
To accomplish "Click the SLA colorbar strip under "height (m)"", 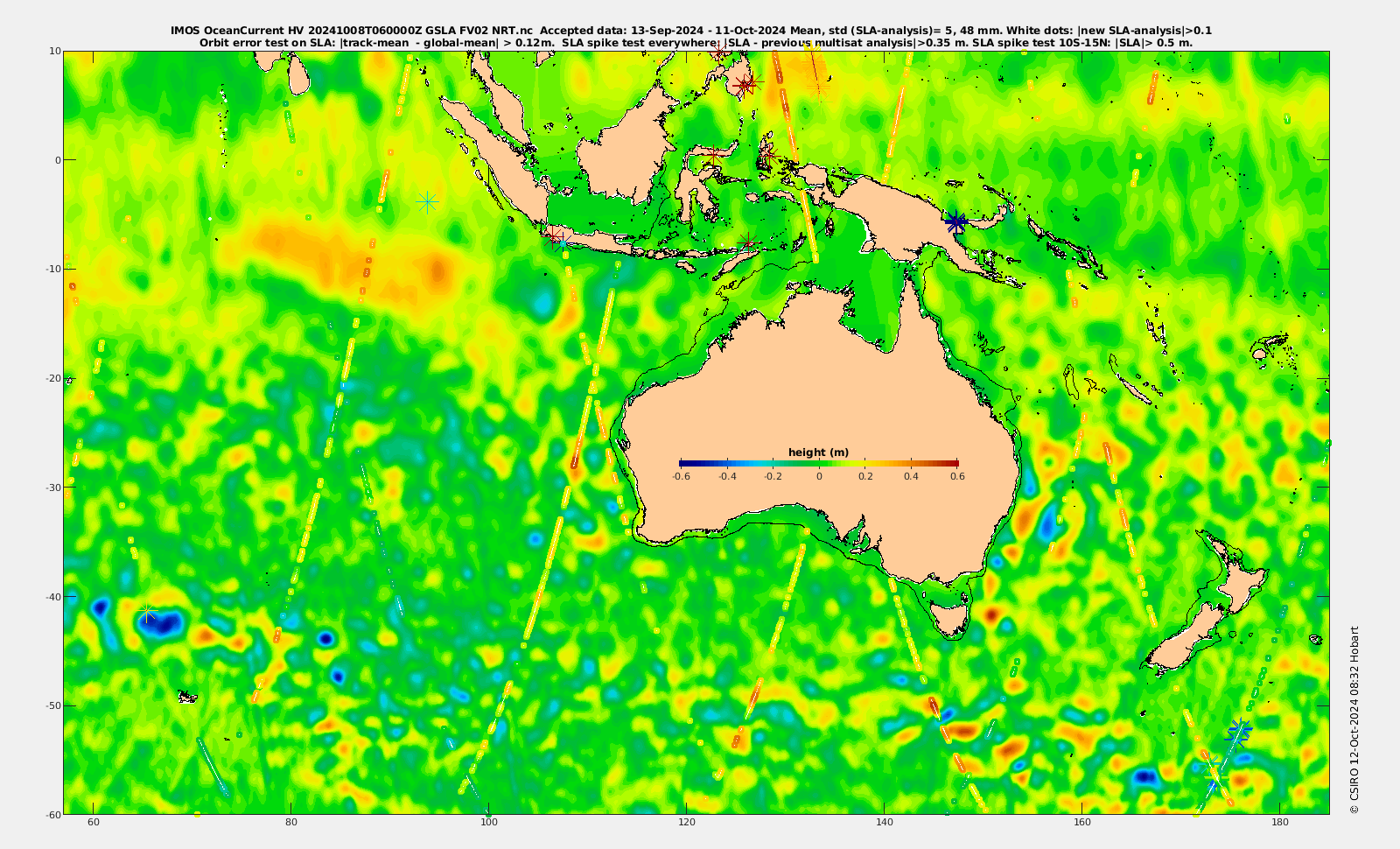I will pyautogui.click(x=819, y=463).
